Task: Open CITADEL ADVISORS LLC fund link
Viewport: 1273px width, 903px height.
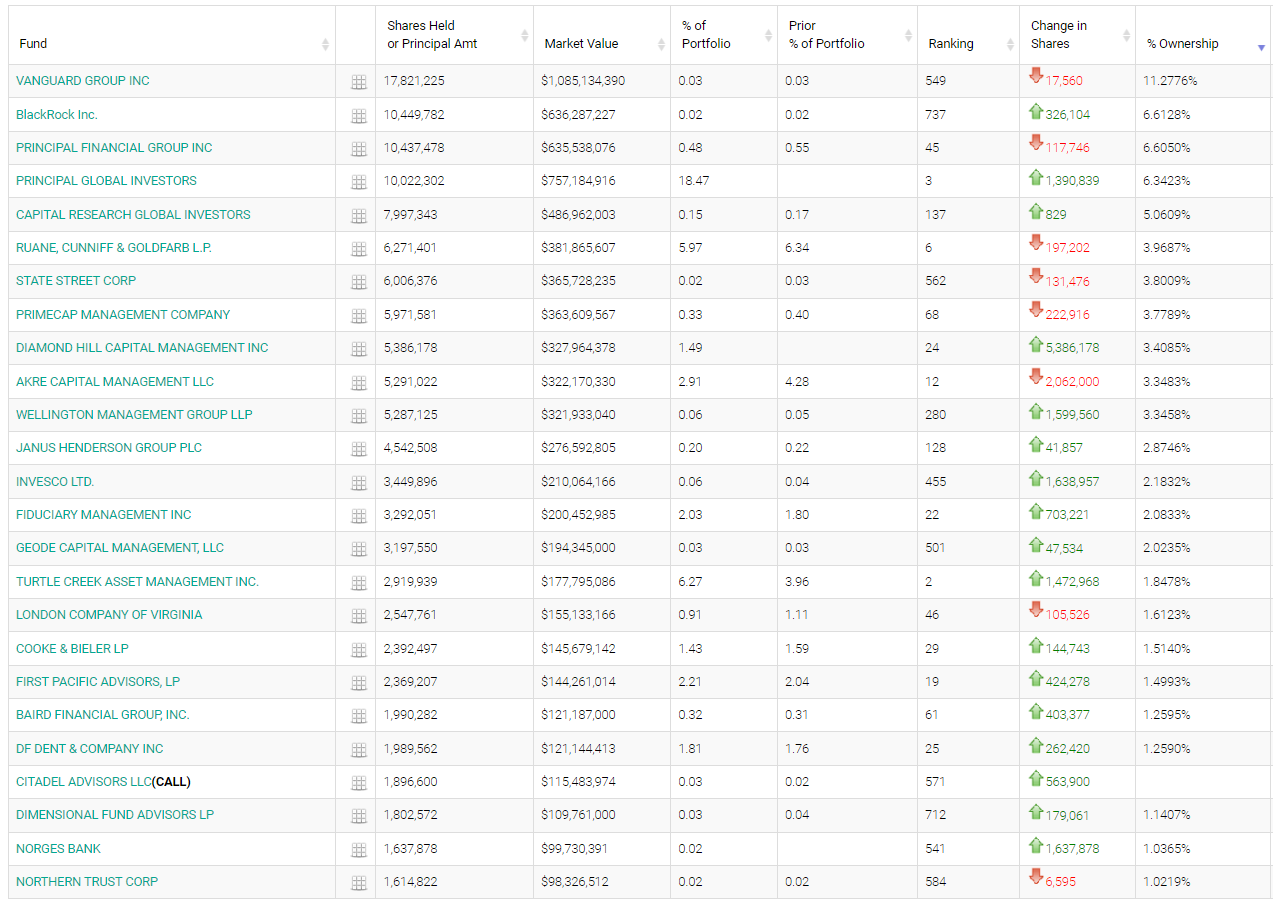Action: (84, 782)
